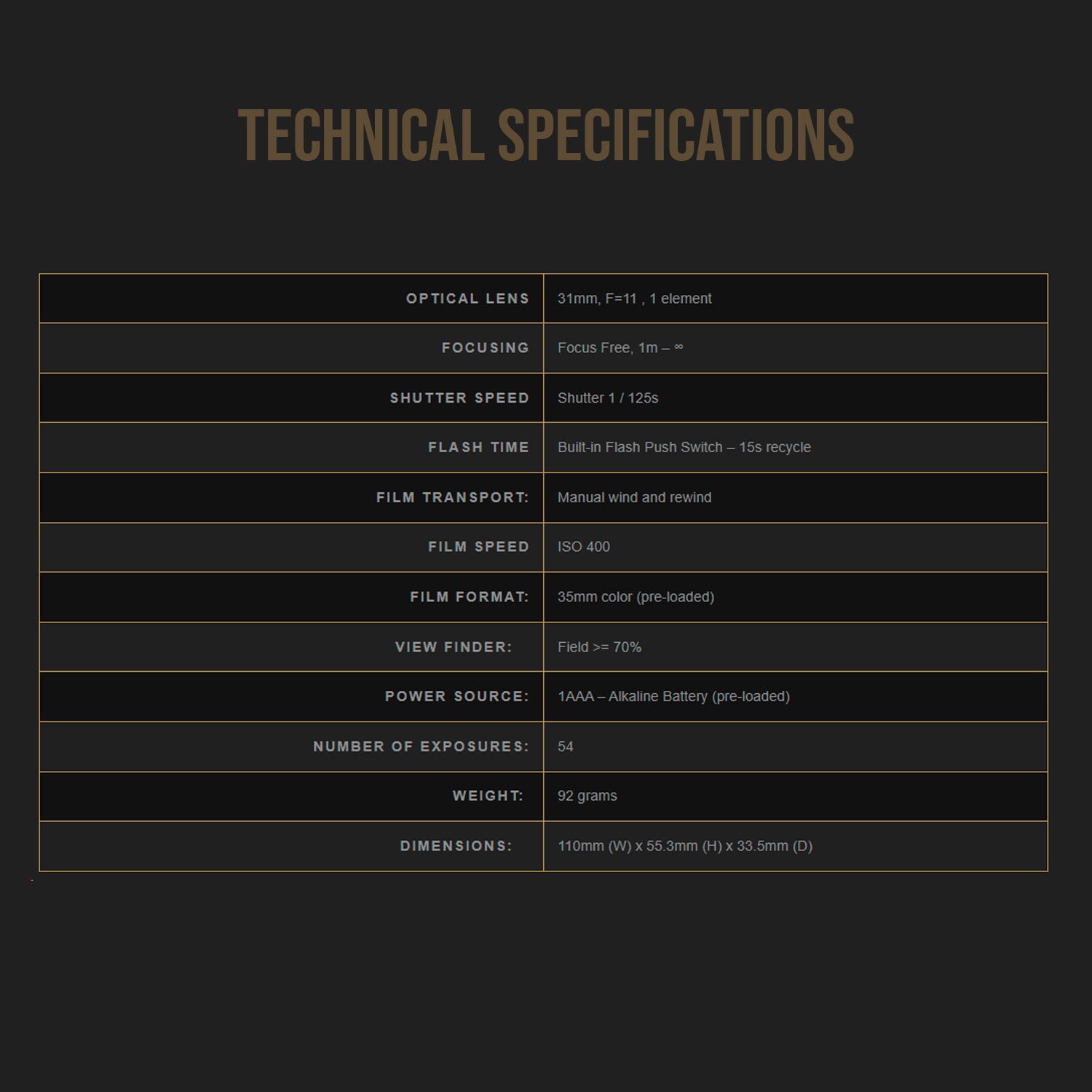The image size is (1092, 1092).
Task: Click the Film Transport label
Action: coord(452,498)
